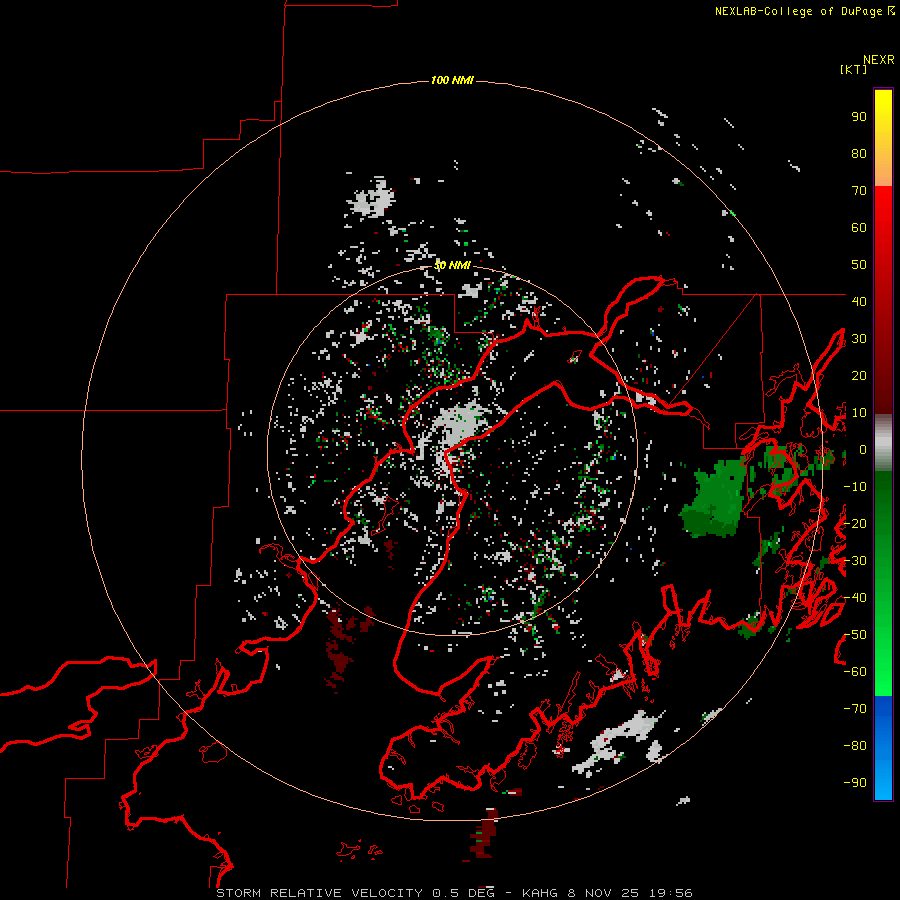Click the 10 tick label on the scale
The width and height of the screenshot is (900, 900).
[859, 413]
